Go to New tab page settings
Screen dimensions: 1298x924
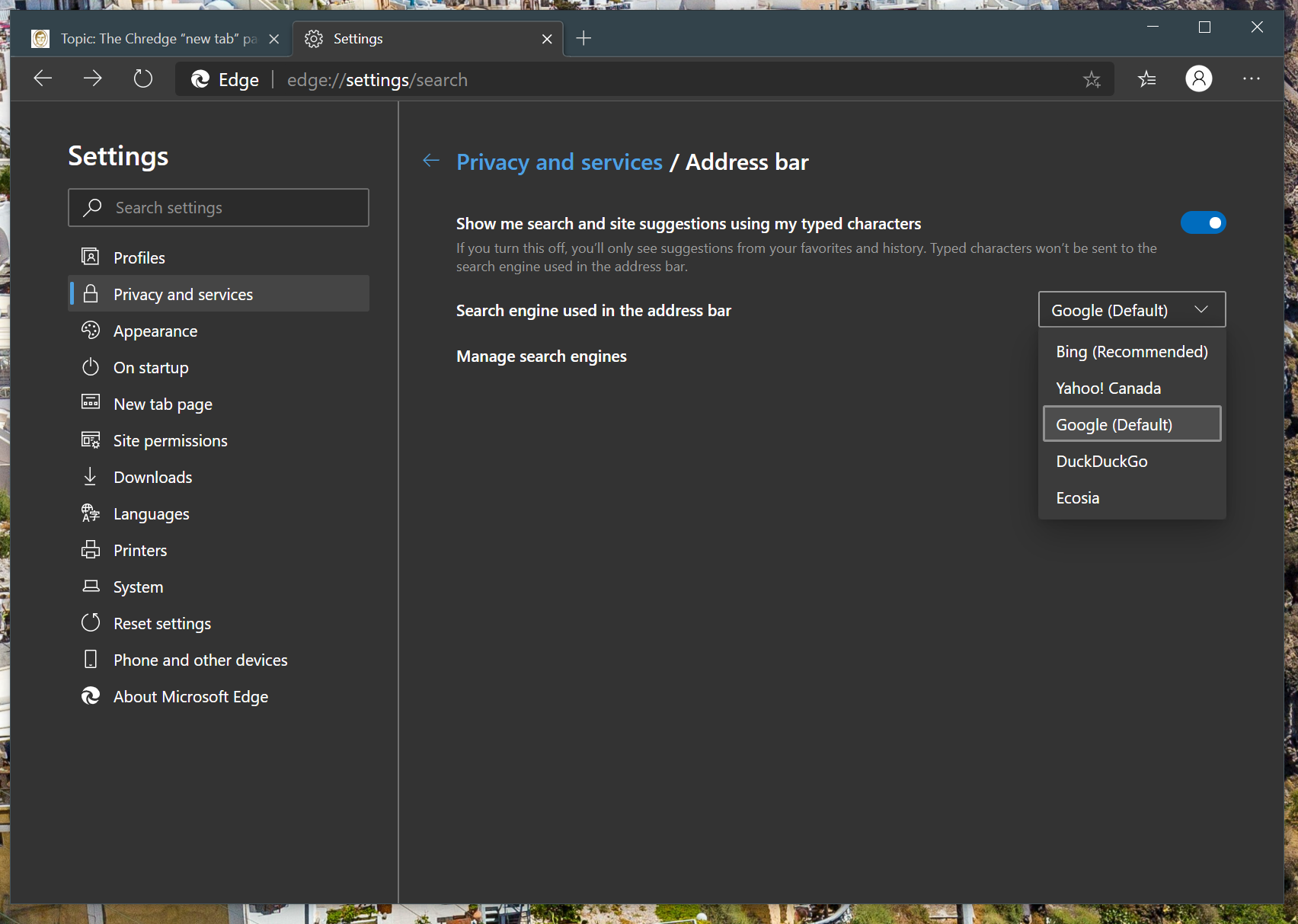pyautogui.click(x=162, y=404)
